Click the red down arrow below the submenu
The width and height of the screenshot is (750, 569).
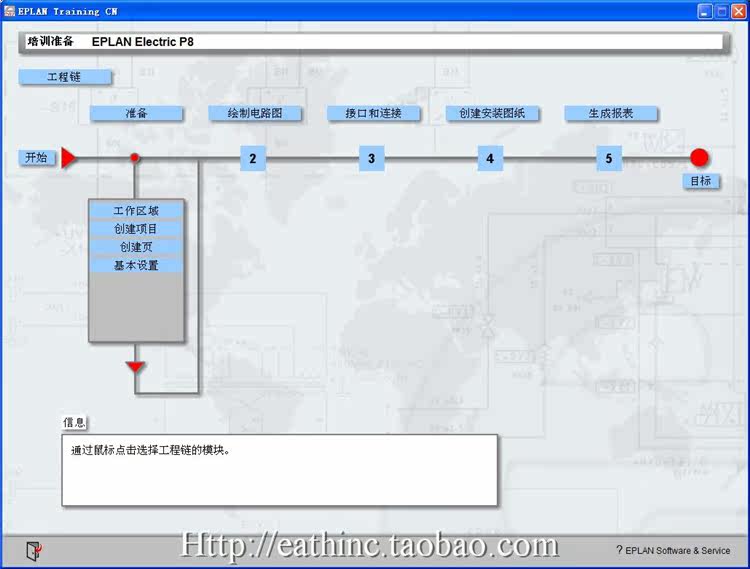(x=135, y=367)
